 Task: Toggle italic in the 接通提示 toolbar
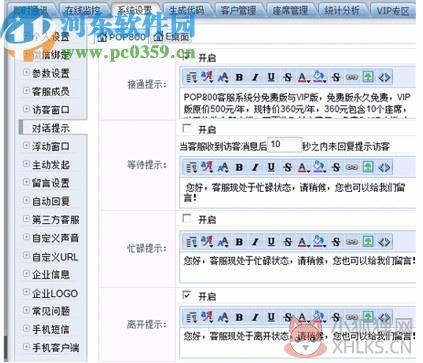(x=255, y=77)
